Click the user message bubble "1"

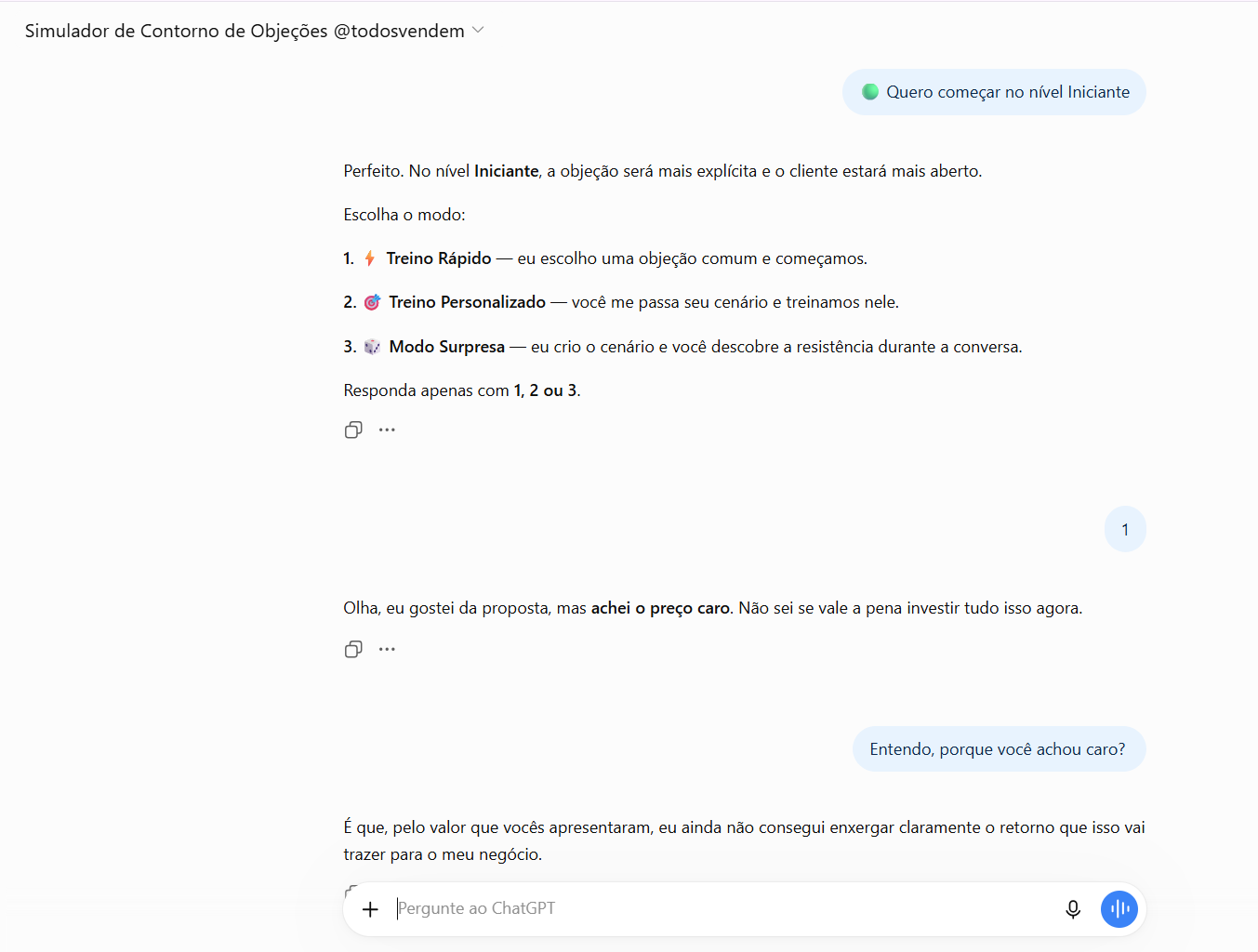[x=1125, y=529]
